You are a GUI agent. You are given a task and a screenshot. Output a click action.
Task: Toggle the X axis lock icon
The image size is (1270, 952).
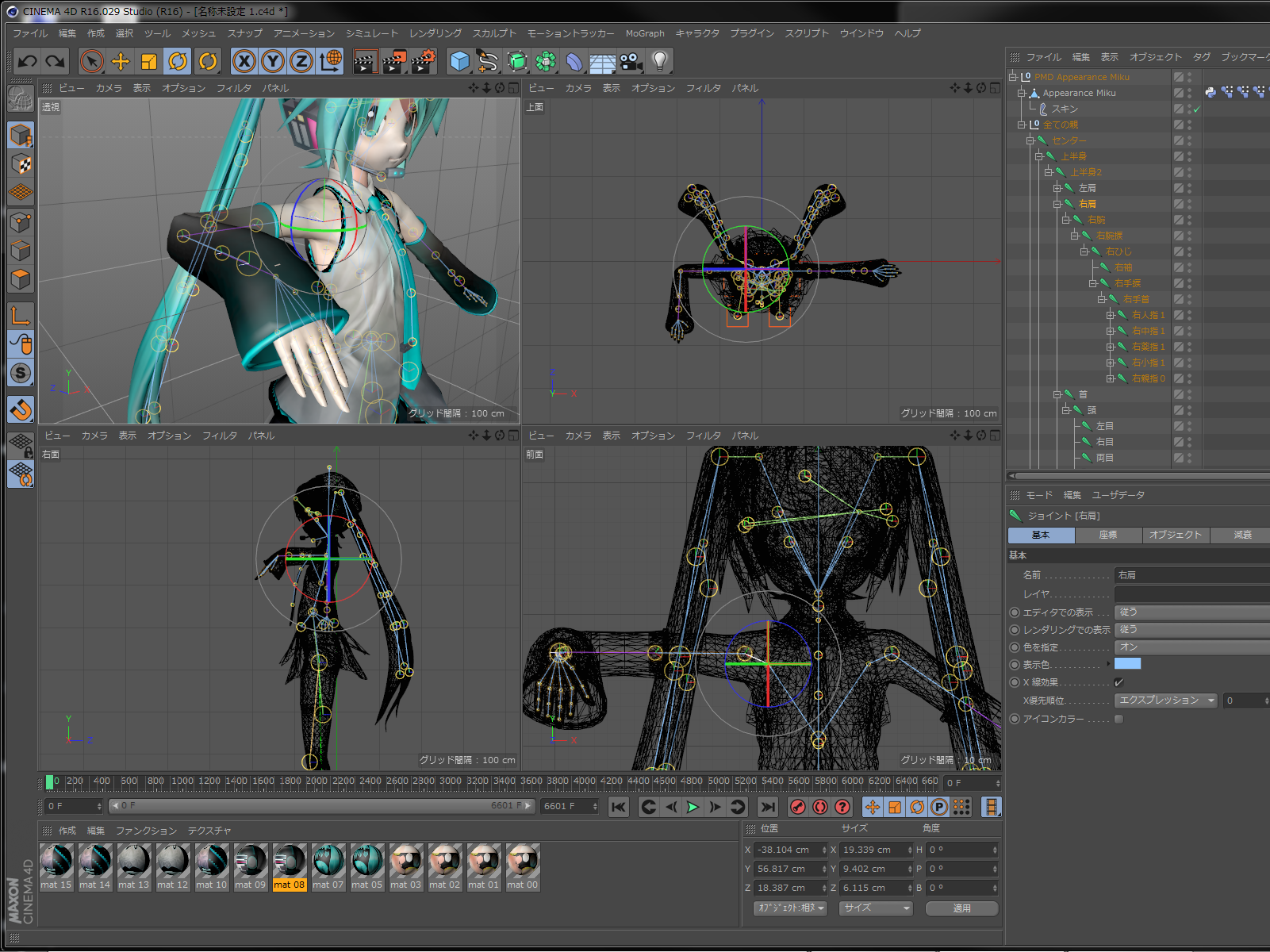(x=244, y=61)
